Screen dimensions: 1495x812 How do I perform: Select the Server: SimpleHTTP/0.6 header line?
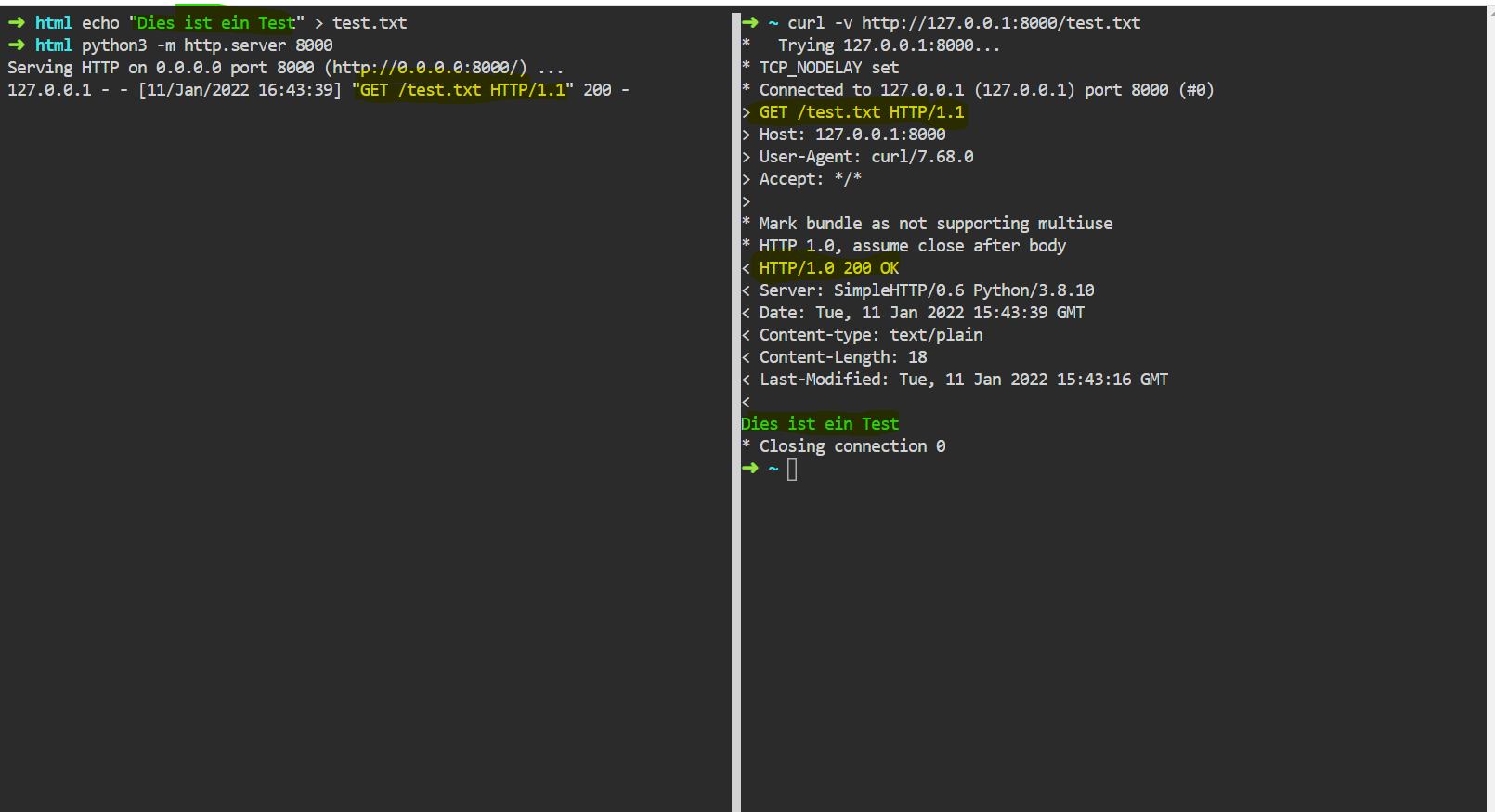926,290
